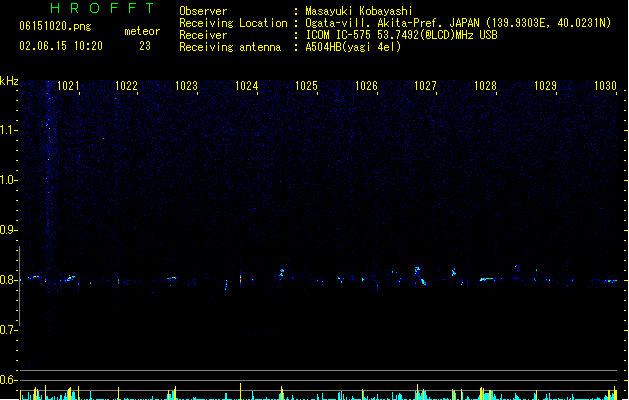Click the 1023 time axis marker
The width and height of the screenshot is (629, 400).
(187, 85)
